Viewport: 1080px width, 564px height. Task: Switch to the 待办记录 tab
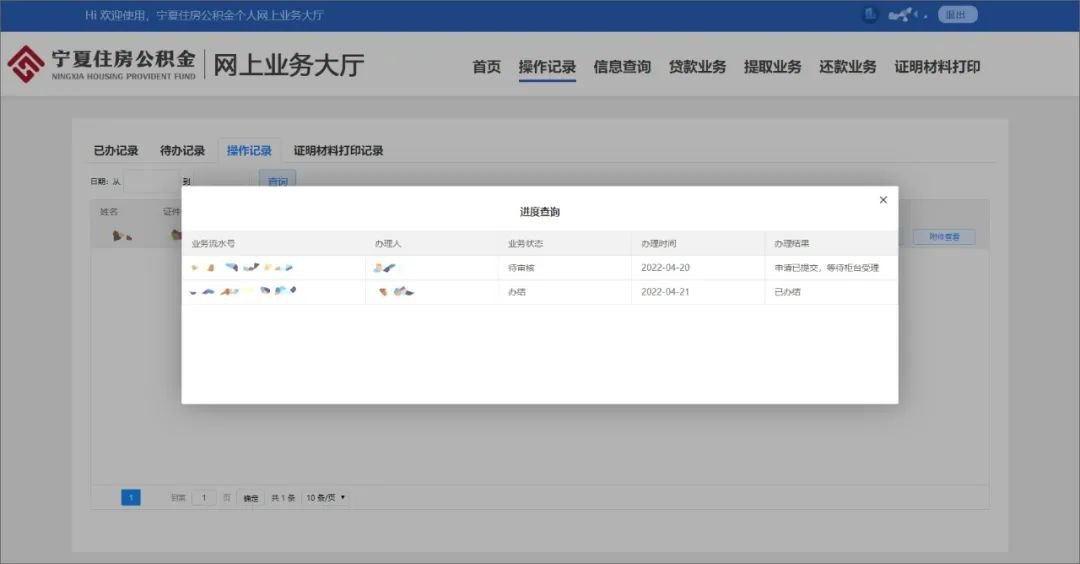click(182, 151)
